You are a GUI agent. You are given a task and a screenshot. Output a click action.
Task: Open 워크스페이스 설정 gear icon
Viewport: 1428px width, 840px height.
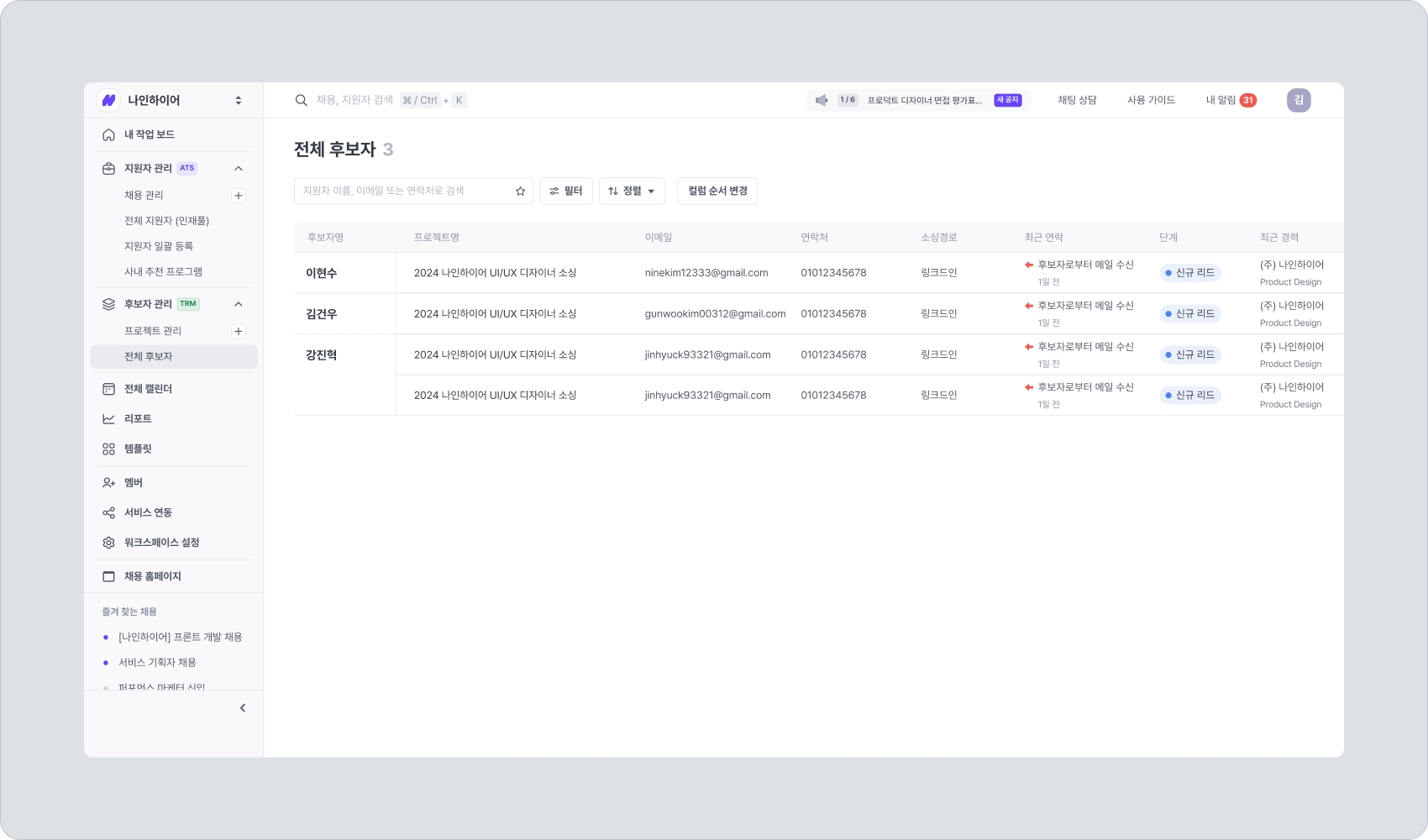[108, 543]
